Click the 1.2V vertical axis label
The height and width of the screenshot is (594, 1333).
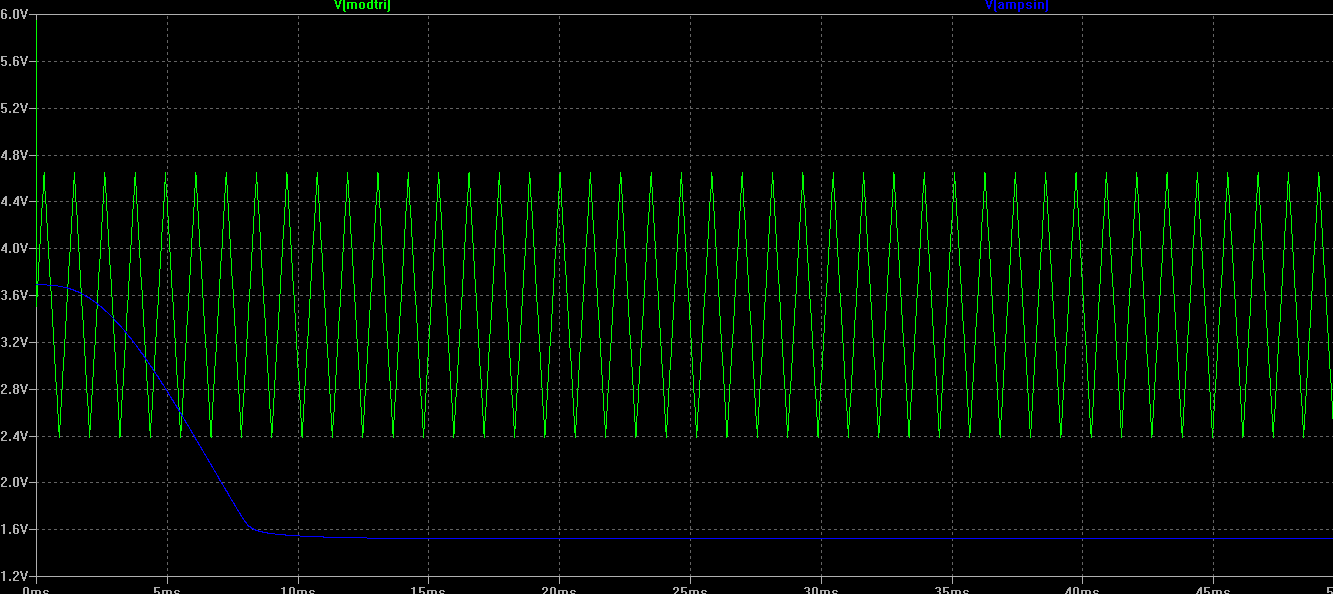pos(15,575)
